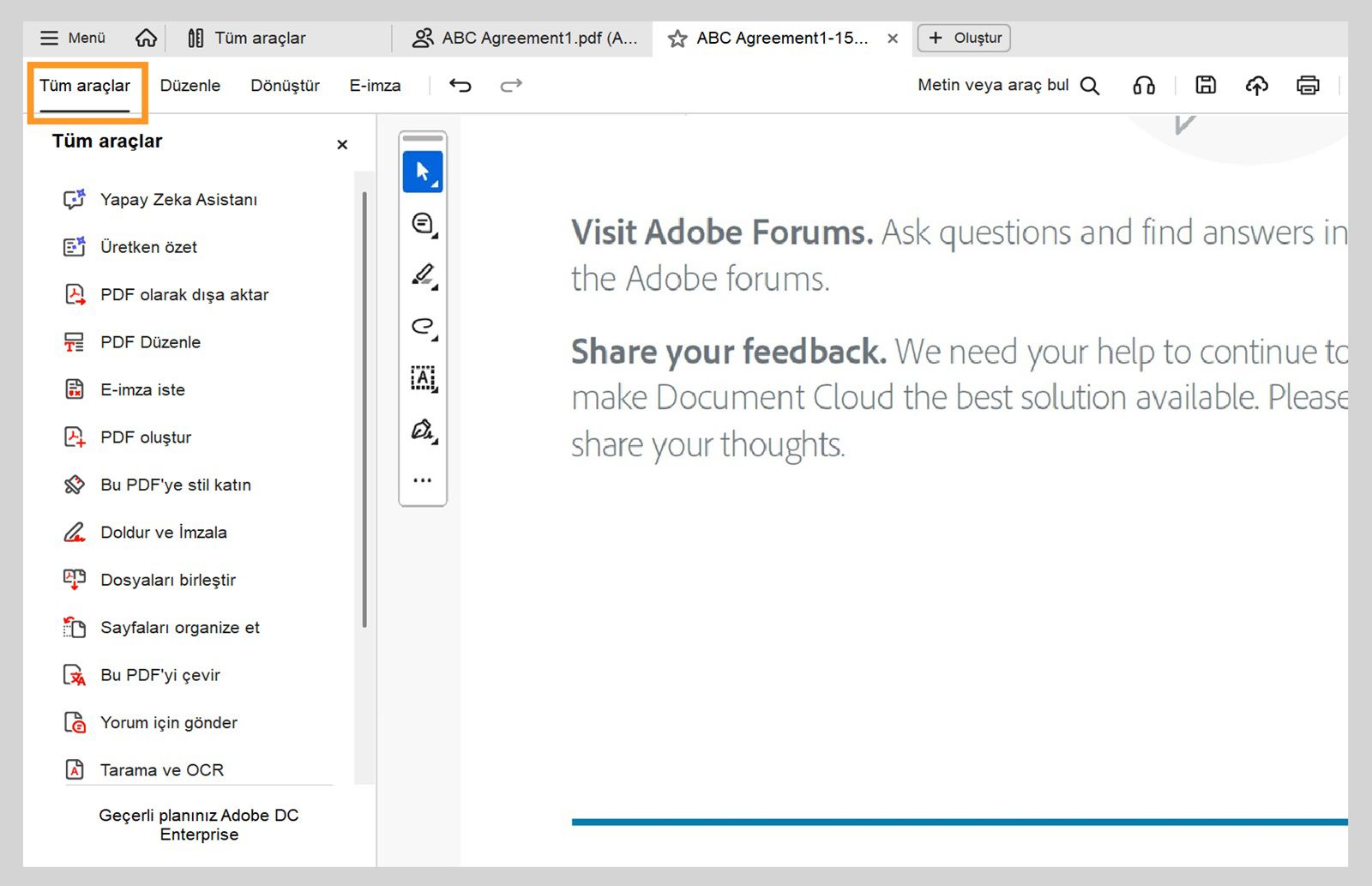Open Yapay Zeka Asistanı tool

tap(178, 200)
